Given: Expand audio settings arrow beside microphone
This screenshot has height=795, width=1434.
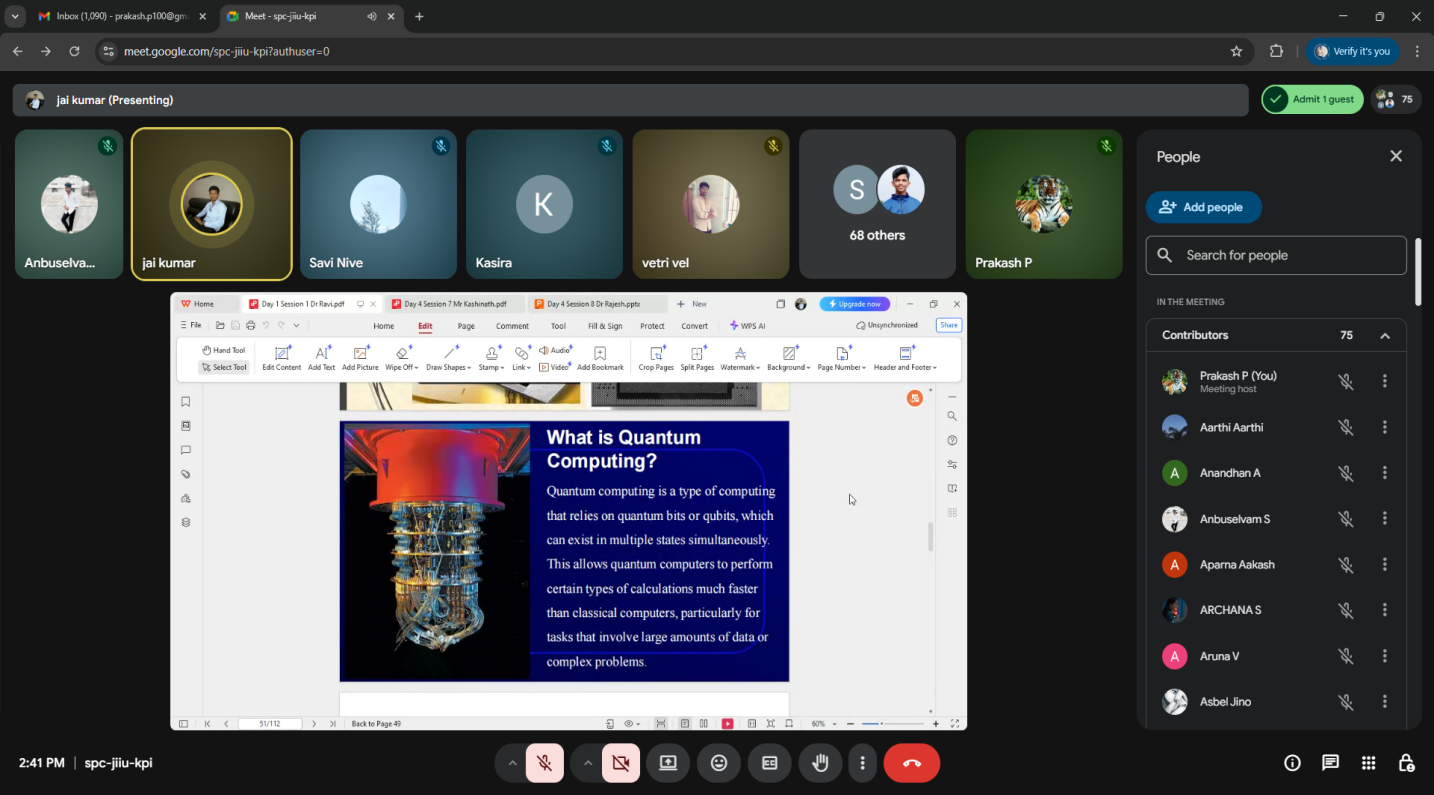Looking at the screenshot, I should pos(512,763).
